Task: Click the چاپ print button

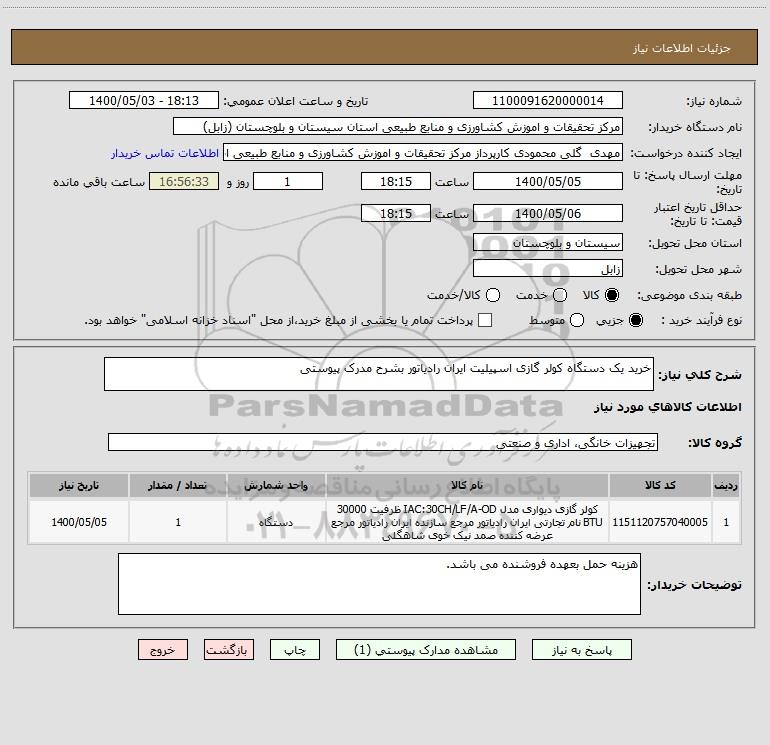Action: pyautogui.click(x=295, y=650)
